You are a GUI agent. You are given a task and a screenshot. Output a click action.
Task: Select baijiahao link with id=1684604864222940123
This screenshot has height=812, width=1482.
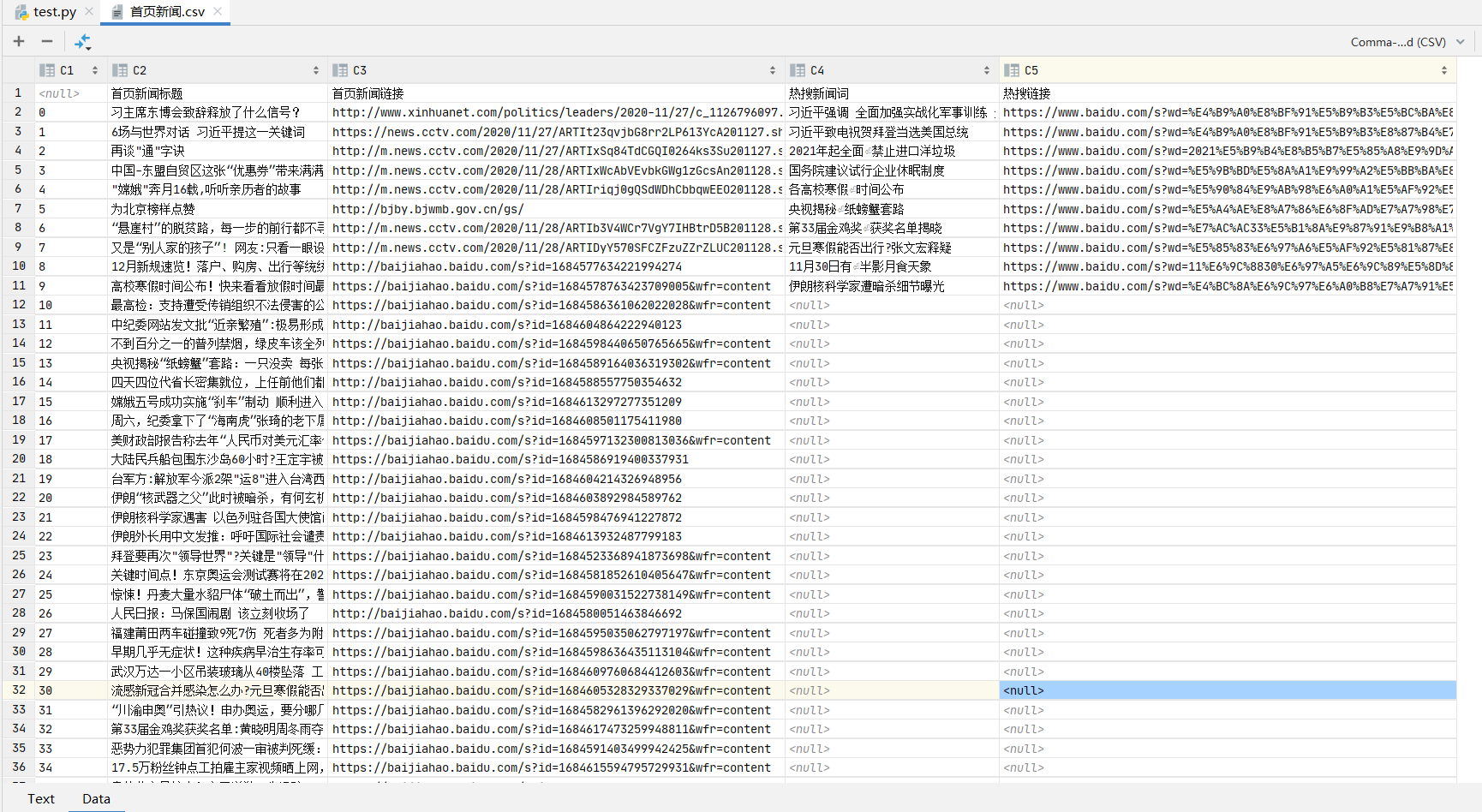click(x=555, y=325)
